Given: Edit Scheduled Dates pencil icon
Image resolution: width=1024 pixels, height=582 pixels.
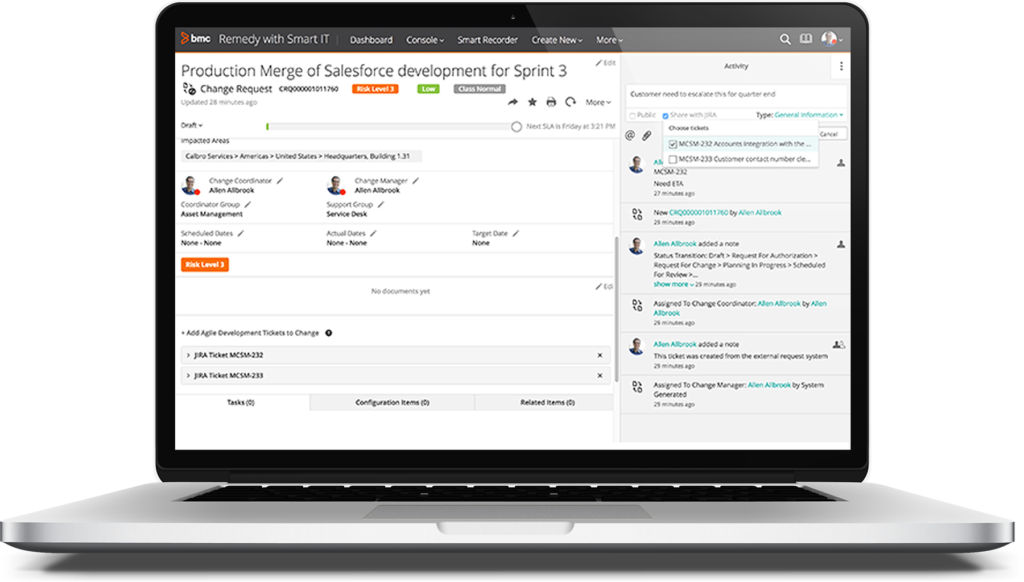Looking at the screenshot, I should (240, 233).
